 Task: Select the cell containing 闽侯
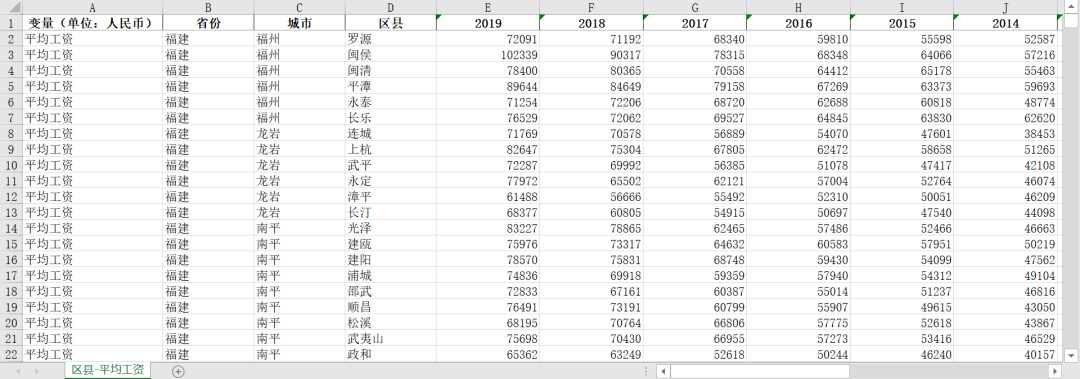(x=391, y=54)
